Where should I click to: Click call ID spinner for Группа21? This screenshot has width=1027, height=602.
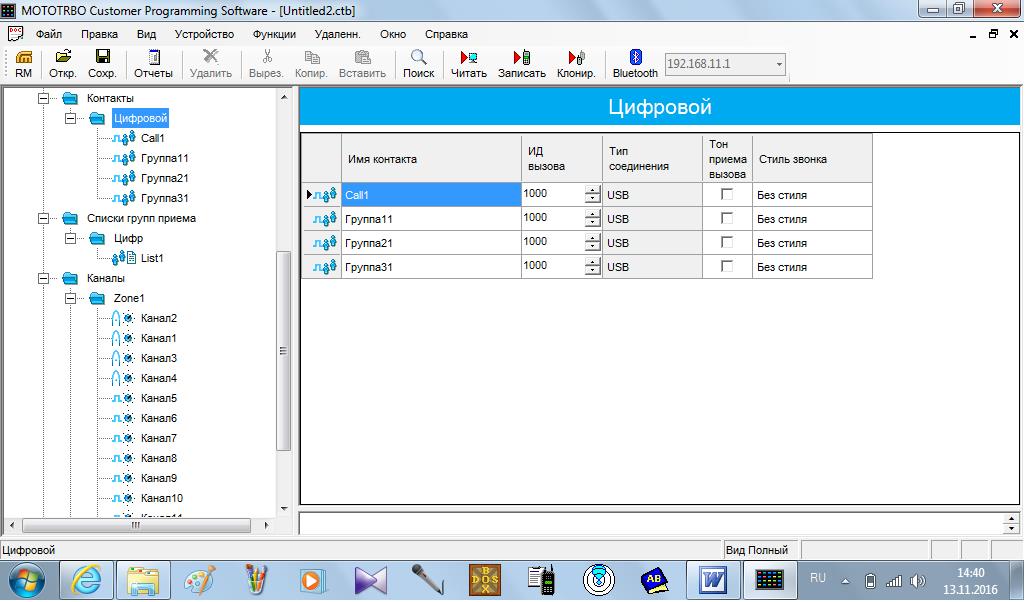[x=593, y=242]
